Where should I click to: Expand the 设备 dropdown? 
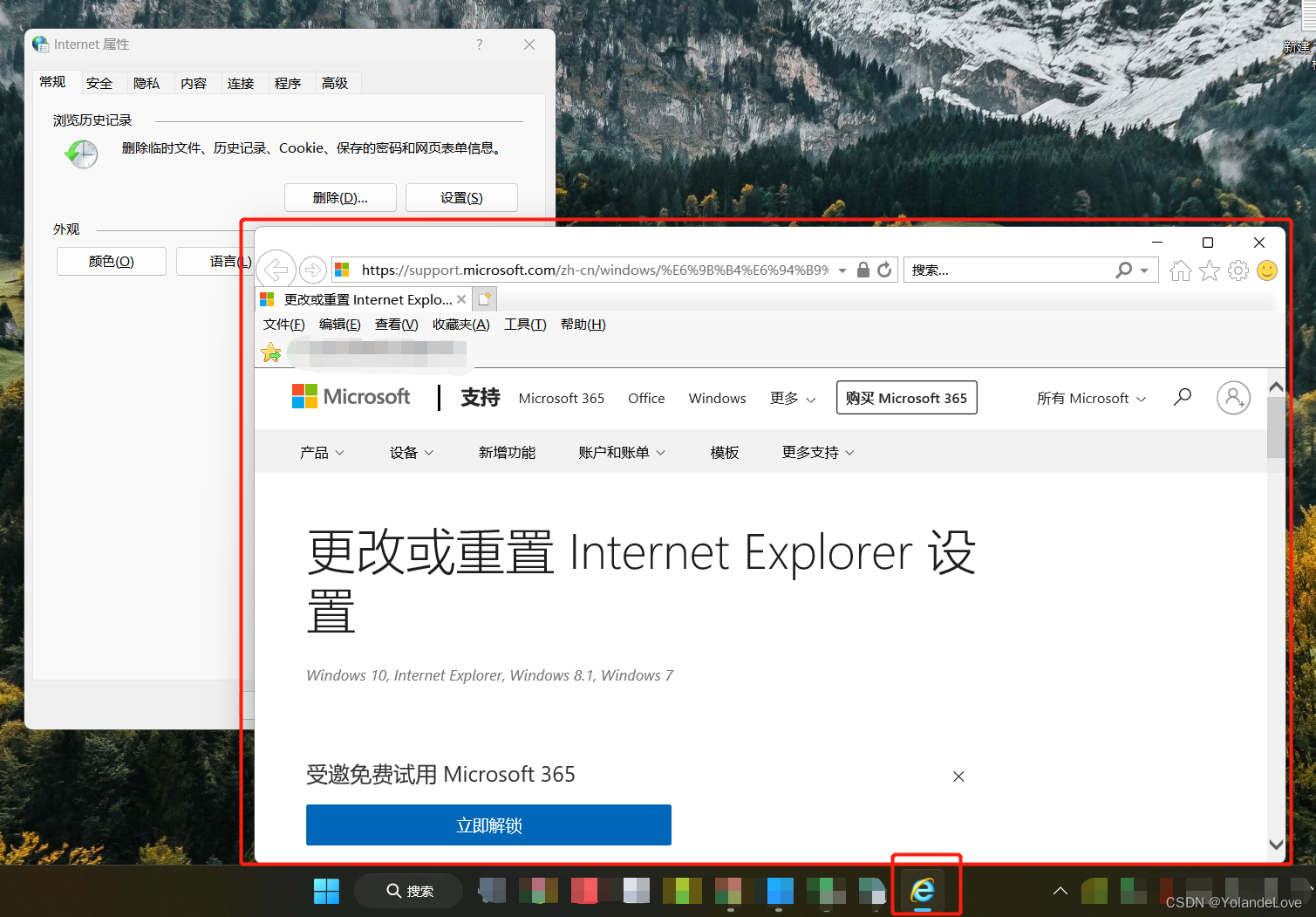[412, 452]
